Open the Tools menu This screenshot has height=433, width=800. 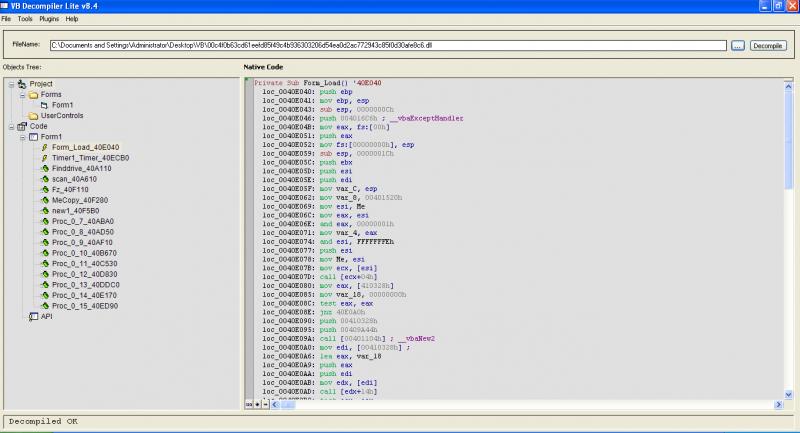(x=25, y=19)
